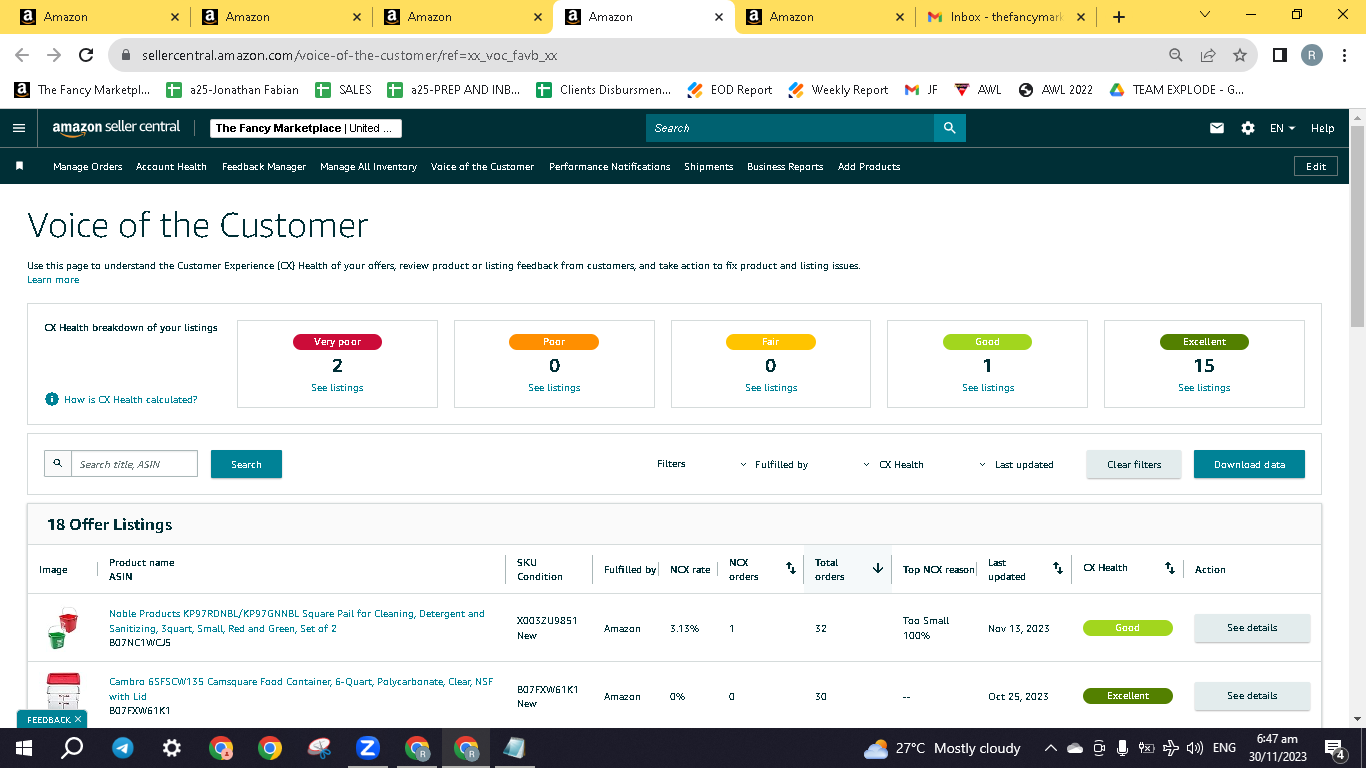The width and height of the screenshot is (1366, 768).
Task: Open the Learn more link
Action: pos(53,280)
